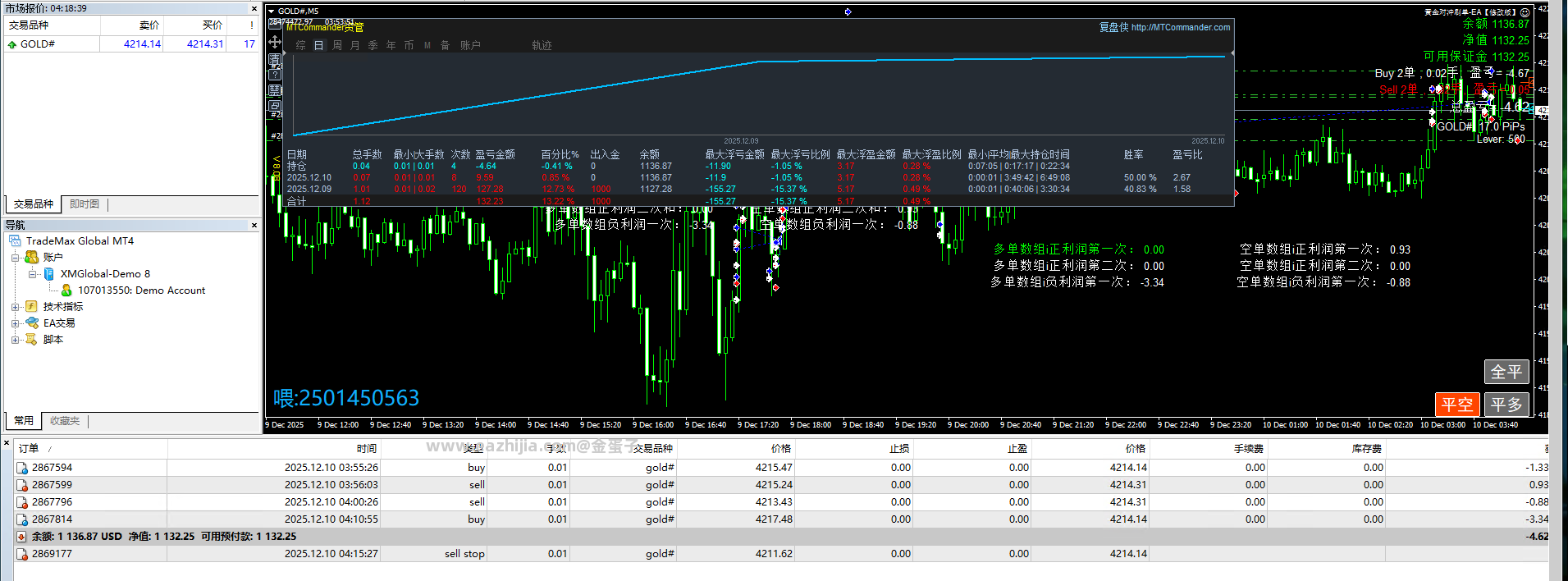The width and height of the screenshot is (1568, 581).
Task: Click the XMGlobal-Demo 8 server icon
Action: click(49, 273)
